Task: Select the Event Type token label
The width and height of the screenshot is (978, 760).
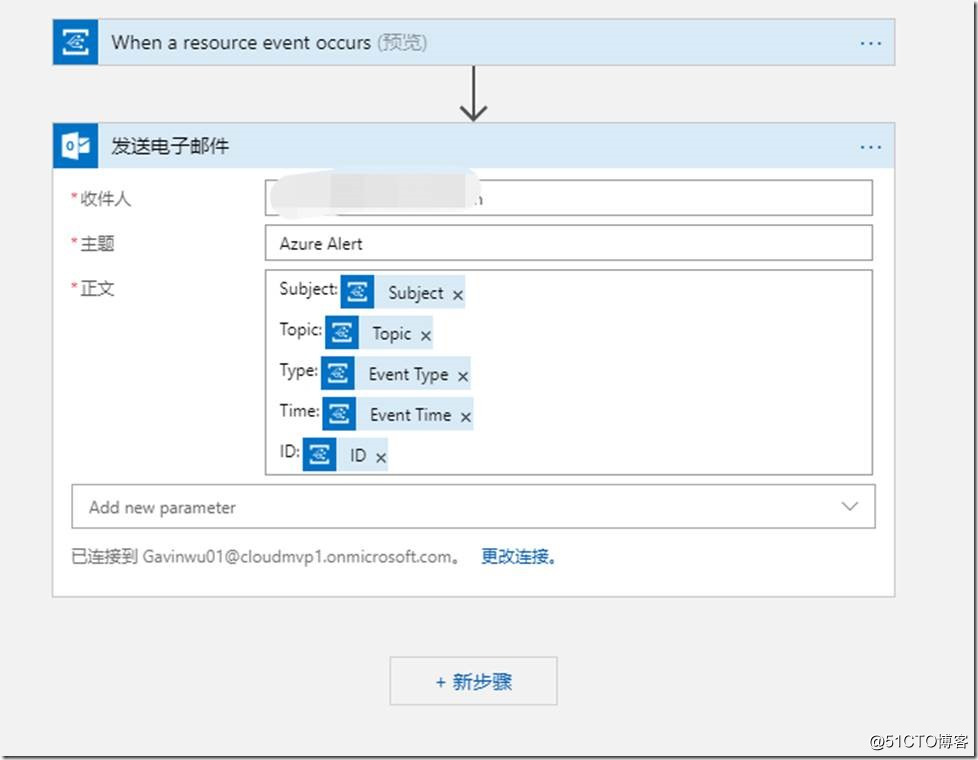Action: [408, 374]
